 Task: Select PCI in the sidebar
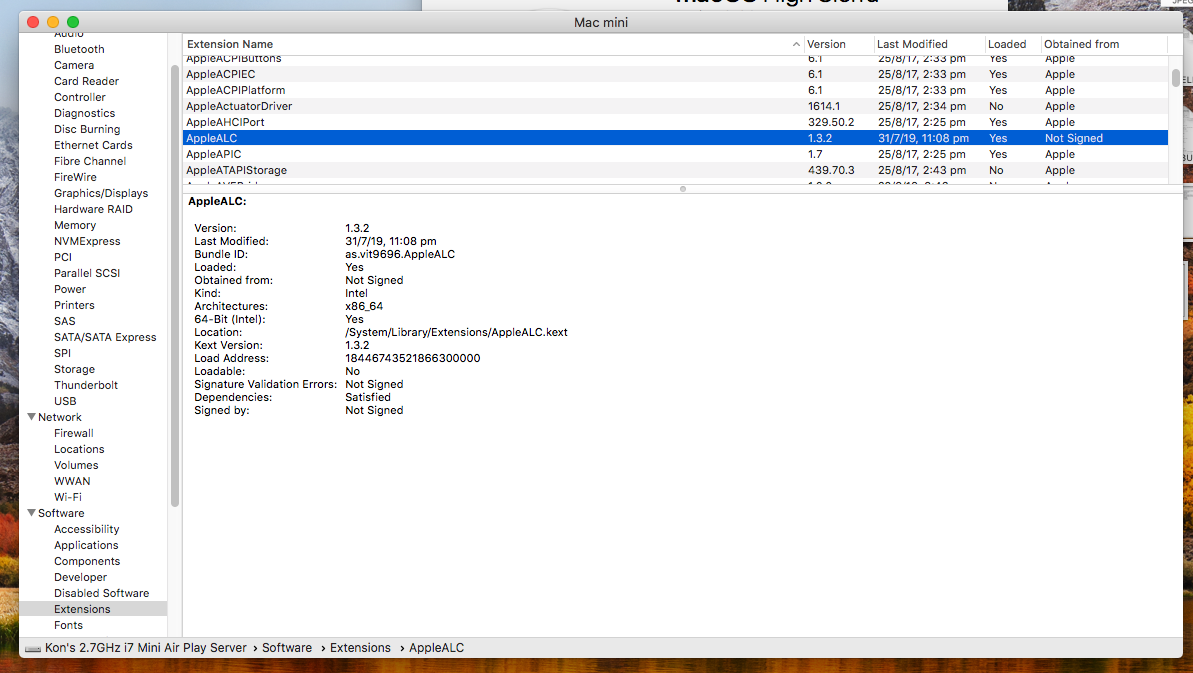click(x=62, y=256)
